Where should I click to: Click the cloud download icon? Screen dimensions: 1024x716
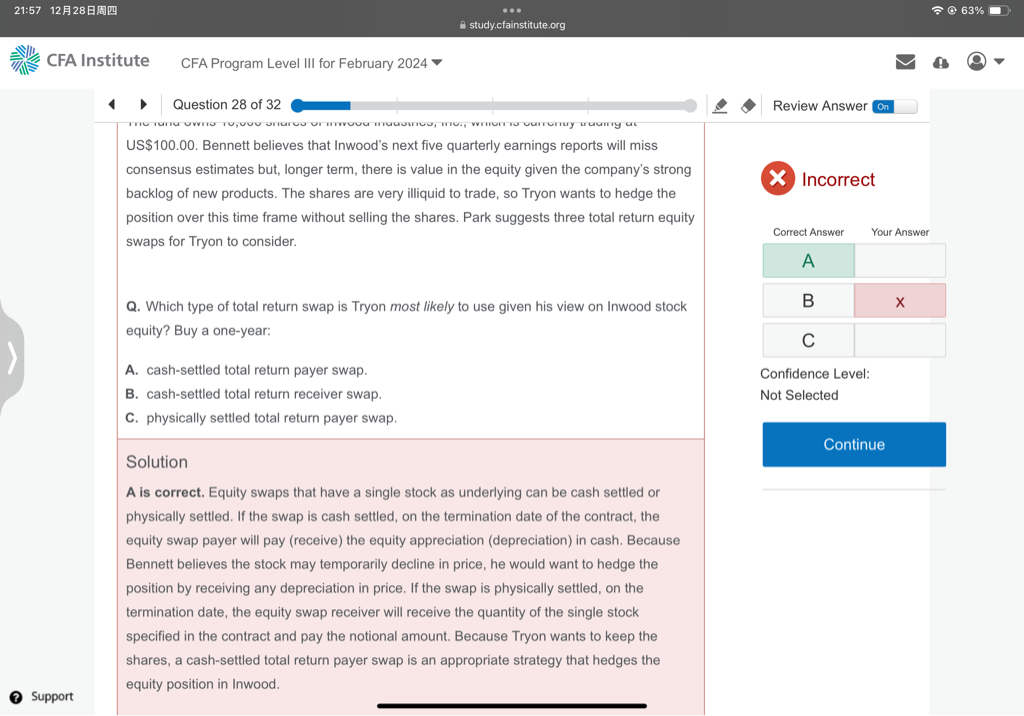(940, 62)
